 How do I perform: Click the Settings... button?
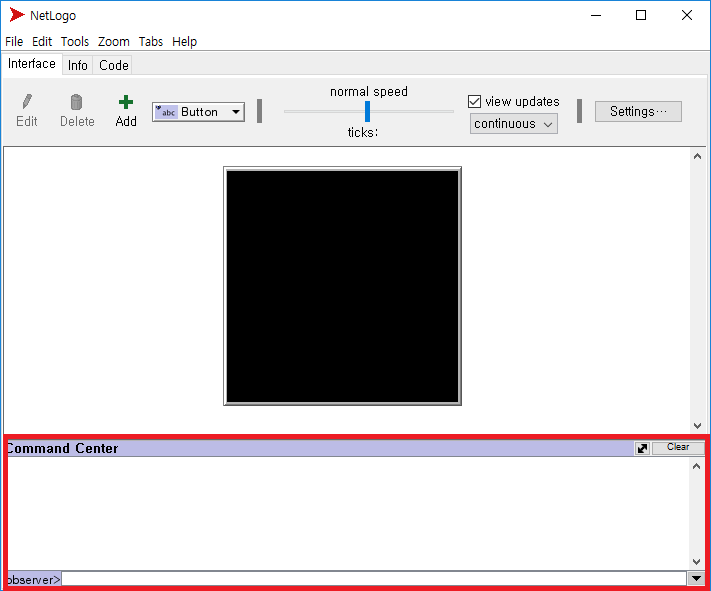(638, 112)
